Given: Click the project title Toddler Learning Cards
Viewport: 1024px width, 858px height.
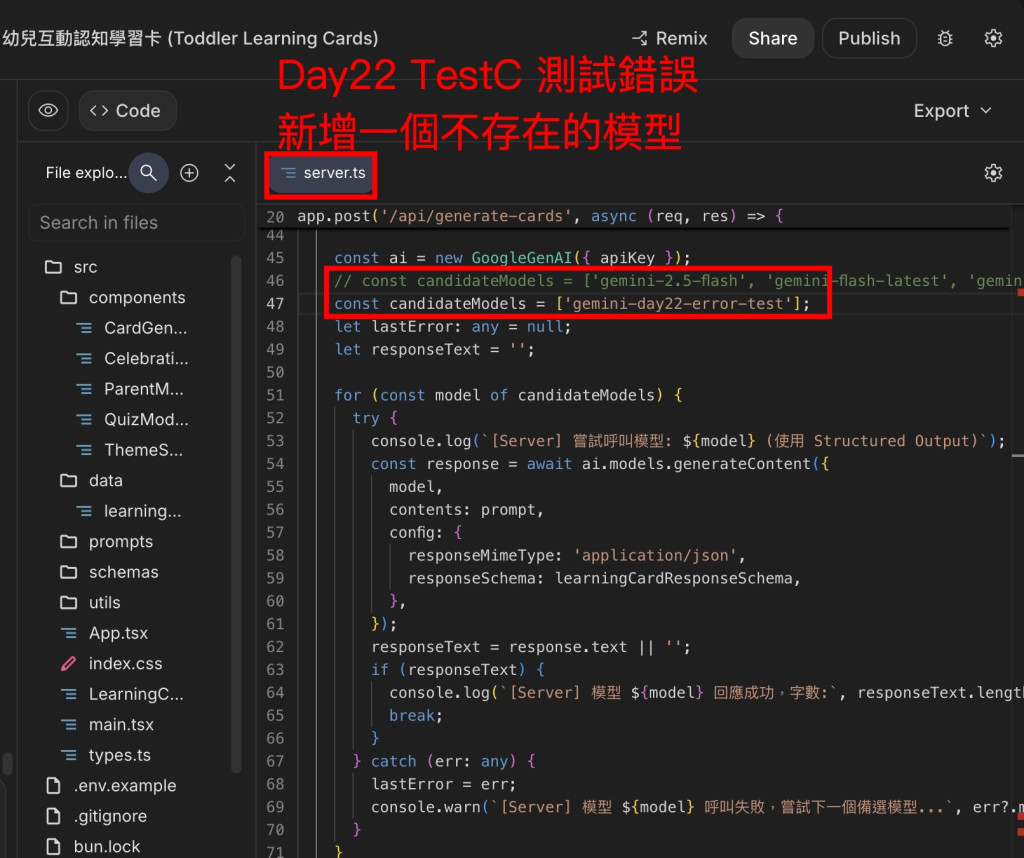Looking at the screenshot, I should [190, 39].
